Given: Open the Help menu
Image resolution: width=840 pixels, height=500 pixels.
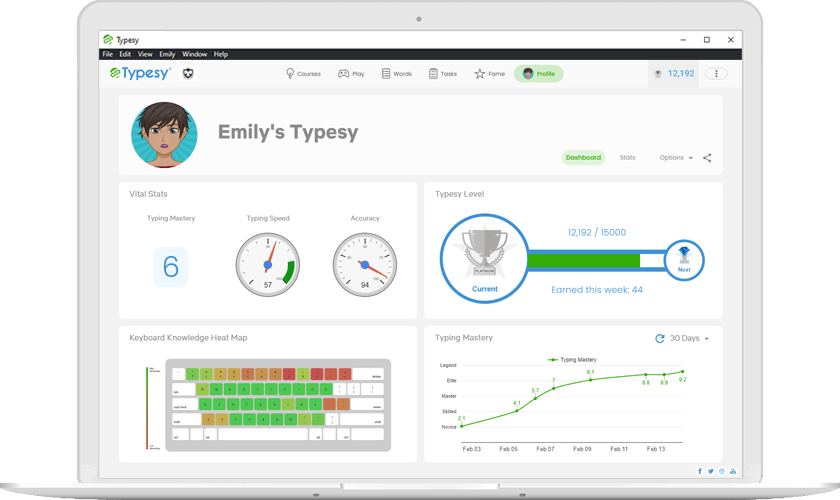Looking at the screenshot, I should tap(221, 54).
